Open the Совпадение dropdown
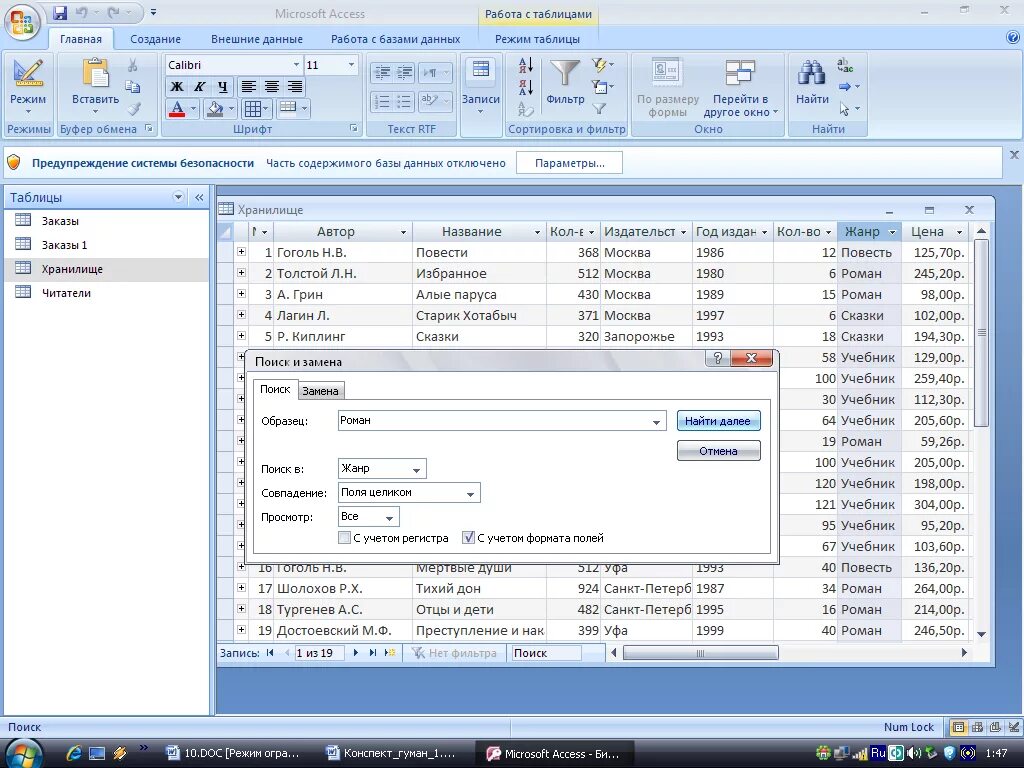Viewport: 1024px width, 768px height. (470, 493)
